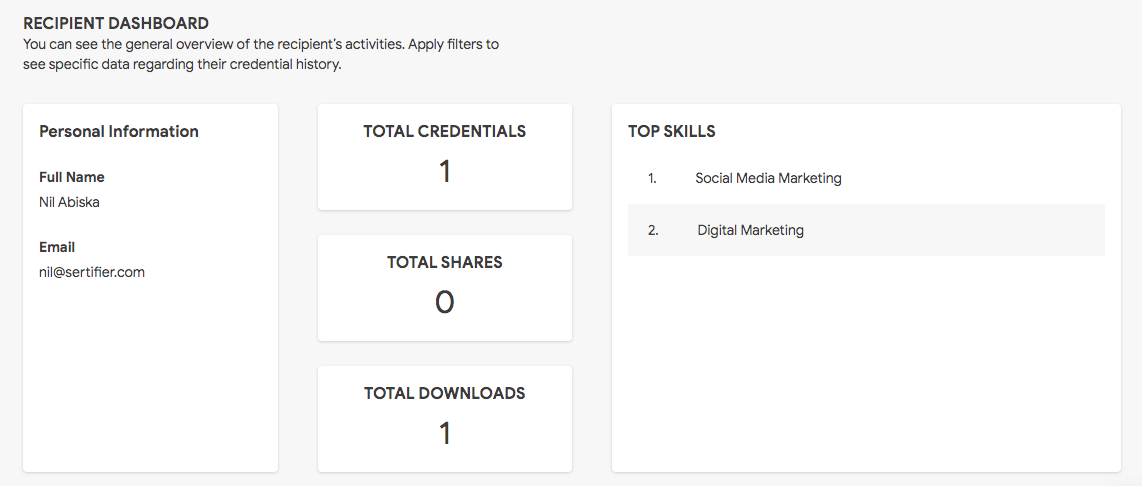This screenshot has width=1142, height=486.
Task: Click the Recipient Dashboard heading
Action: (116, 23)
